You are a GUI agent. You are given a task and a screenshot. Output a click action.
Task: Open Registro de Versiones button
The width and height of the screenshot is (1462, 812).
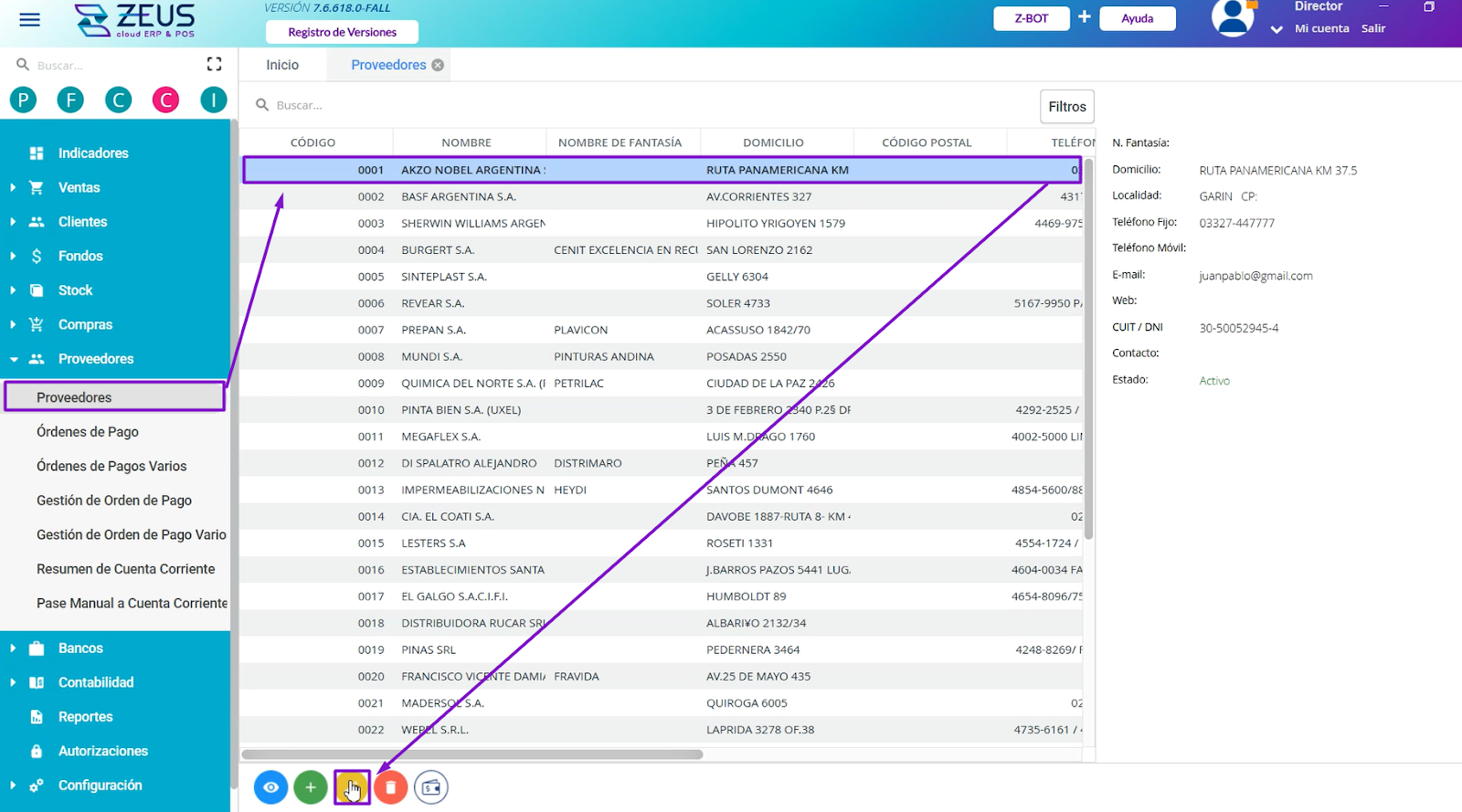click(x=342, y=32)
